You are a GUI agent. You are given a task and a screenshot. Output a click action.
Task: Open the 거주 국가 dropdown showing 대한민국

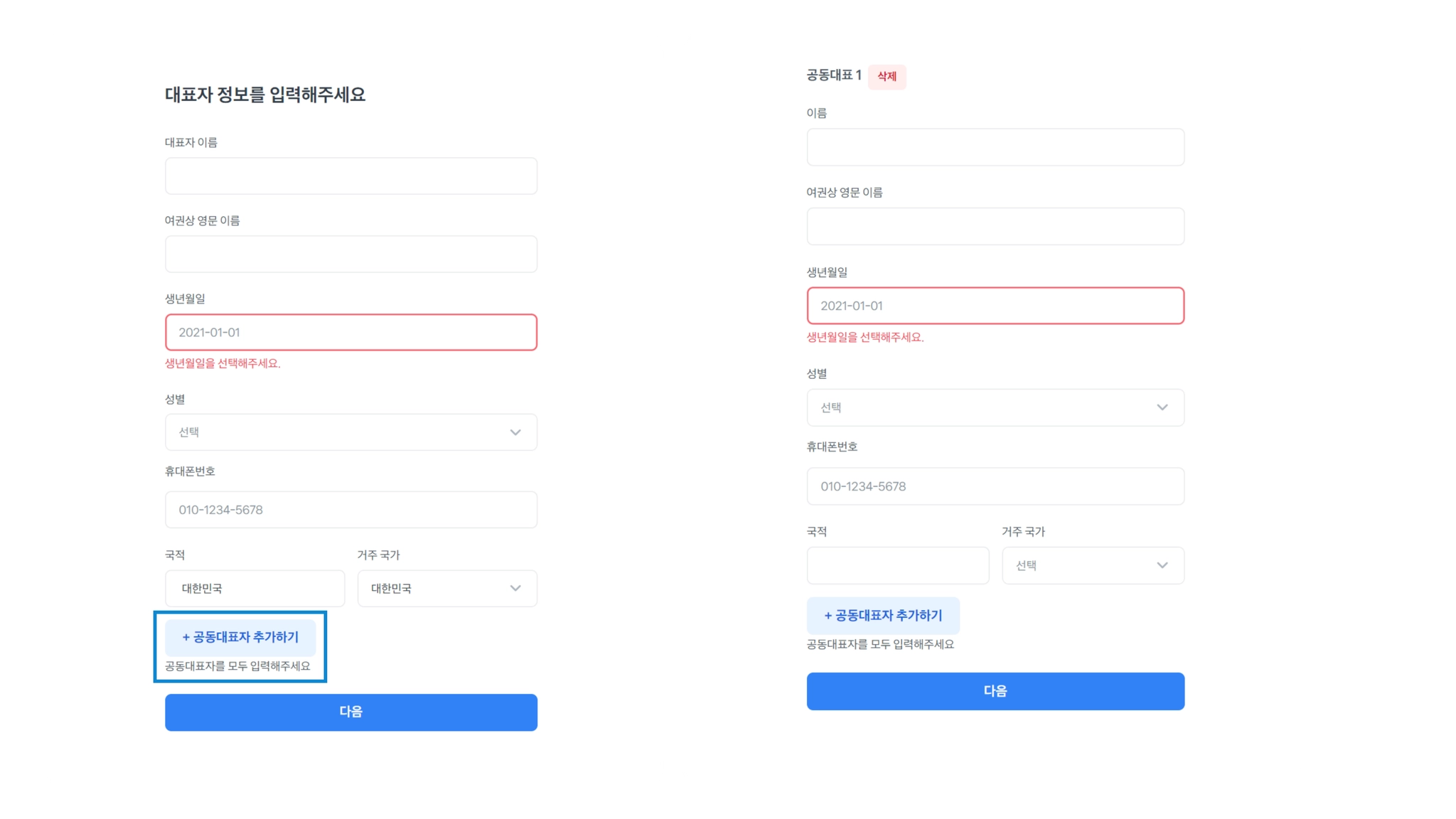[x=447, y=588]
